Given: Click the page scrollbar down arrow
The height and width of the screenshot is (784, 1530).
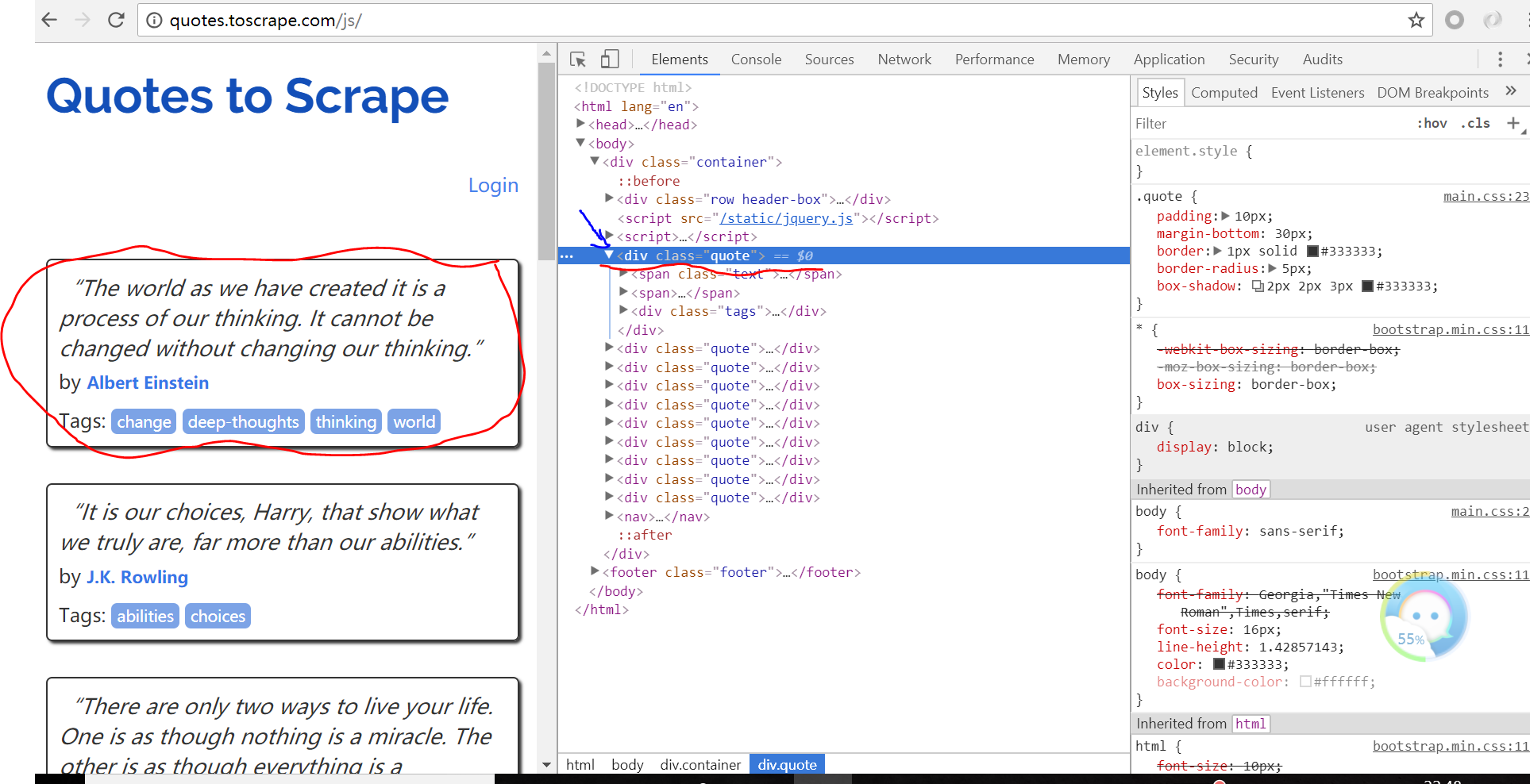Looking at the screenshot, I should pyautogui.click(x=546, y=765).
